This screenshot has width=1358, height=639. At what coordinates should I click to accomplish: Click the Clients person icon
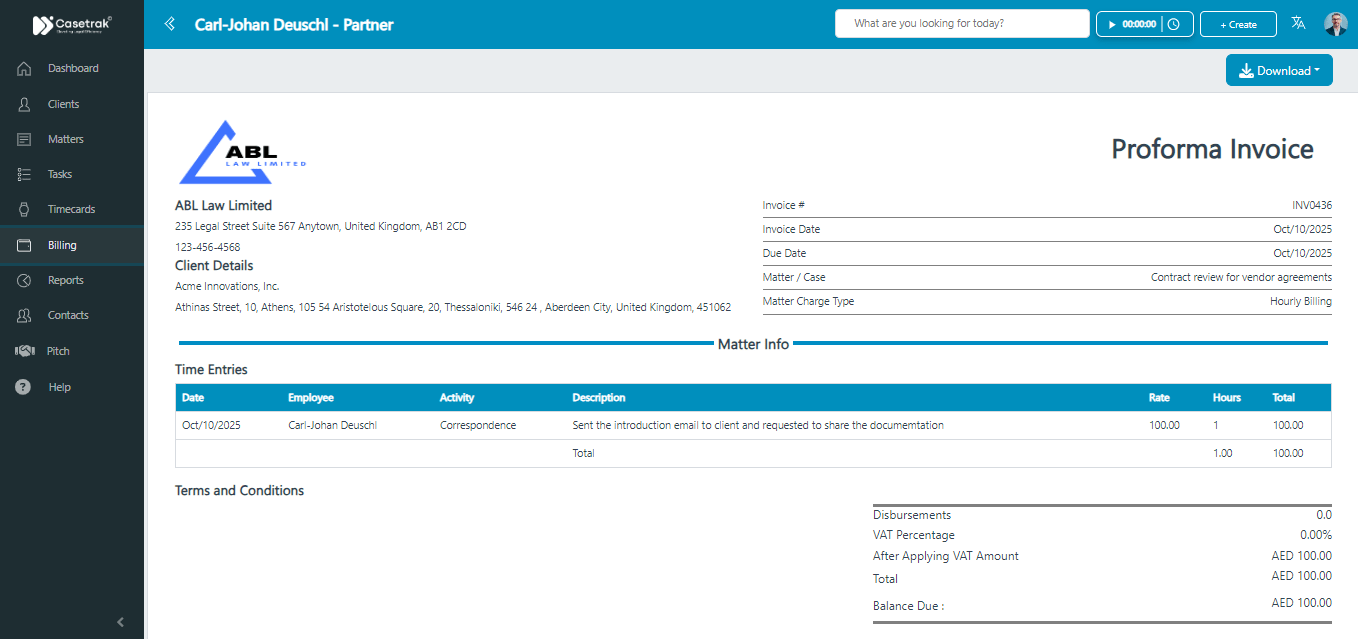coord(25,104)
